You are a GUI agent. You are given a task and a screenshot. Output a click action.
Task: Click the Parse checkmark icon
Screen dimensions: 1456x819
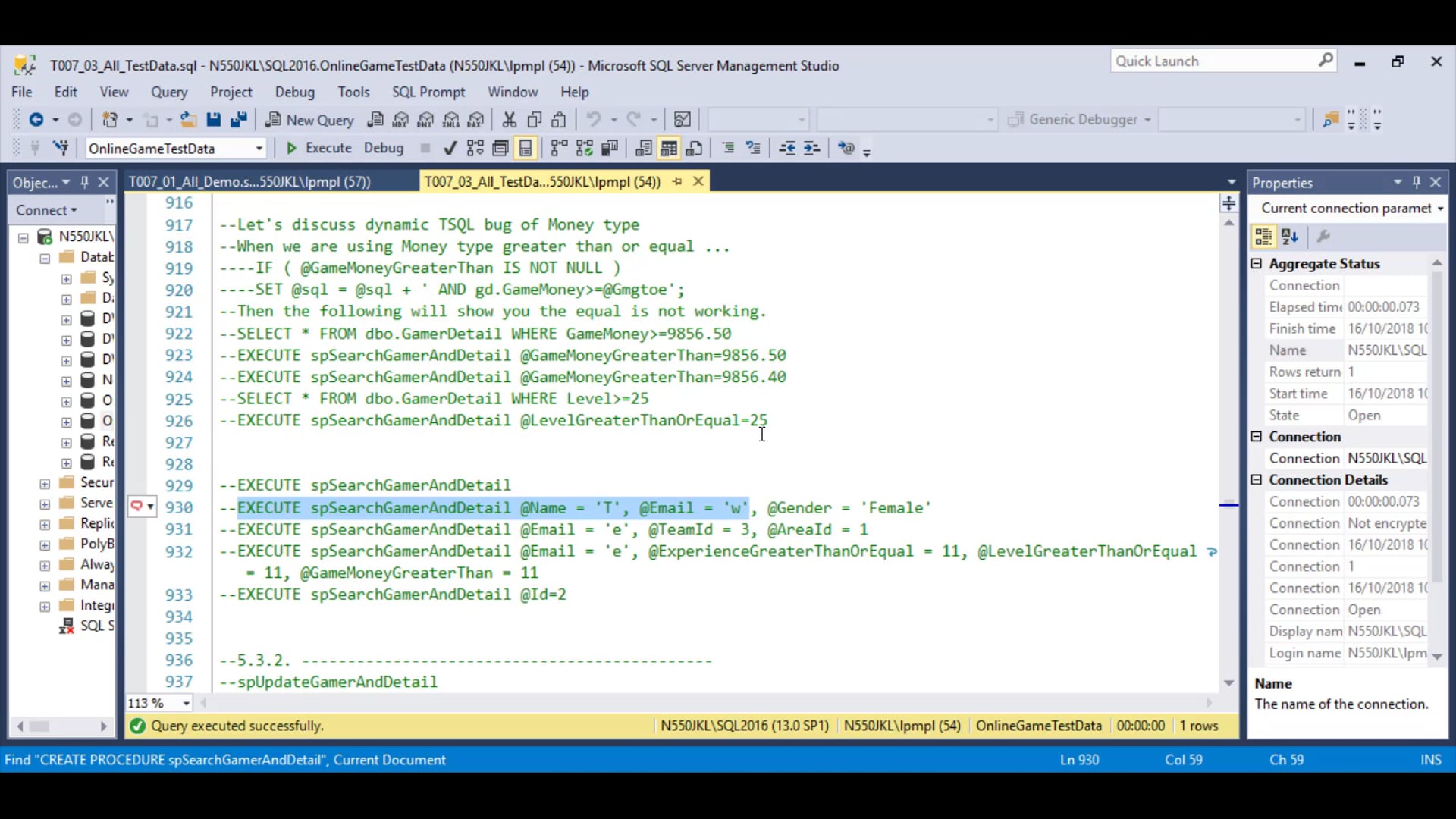click(x=450, y=148)
